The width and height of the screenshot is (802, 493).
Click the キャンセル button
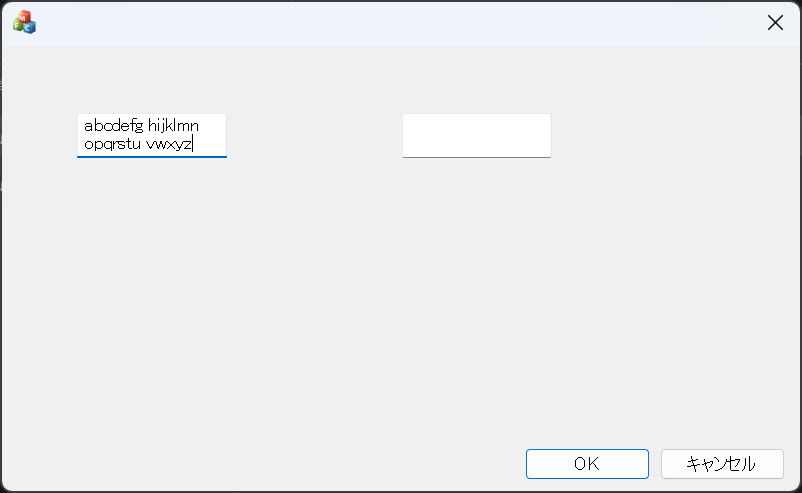pos(721,463)
